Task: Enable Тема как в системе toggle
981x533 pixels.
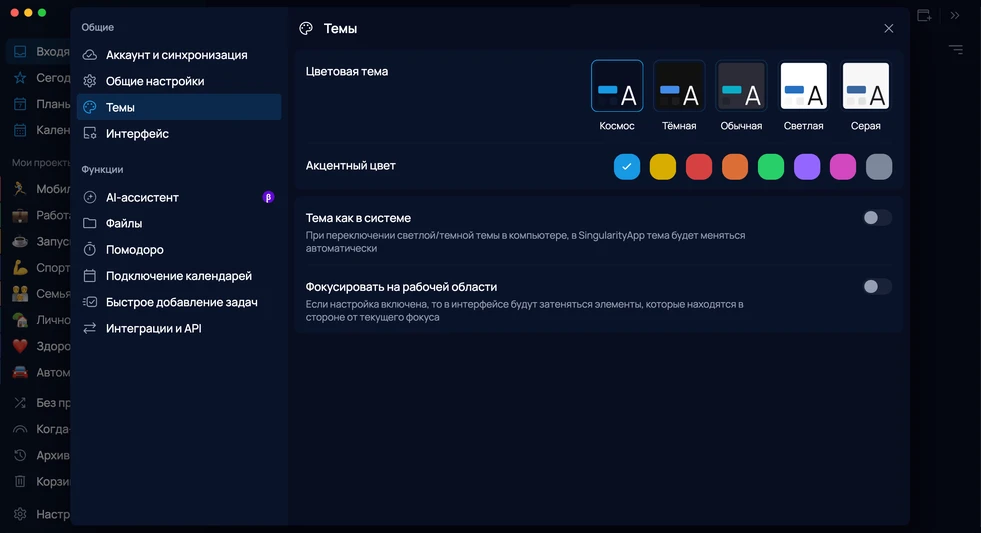Action: click(877, 218)
